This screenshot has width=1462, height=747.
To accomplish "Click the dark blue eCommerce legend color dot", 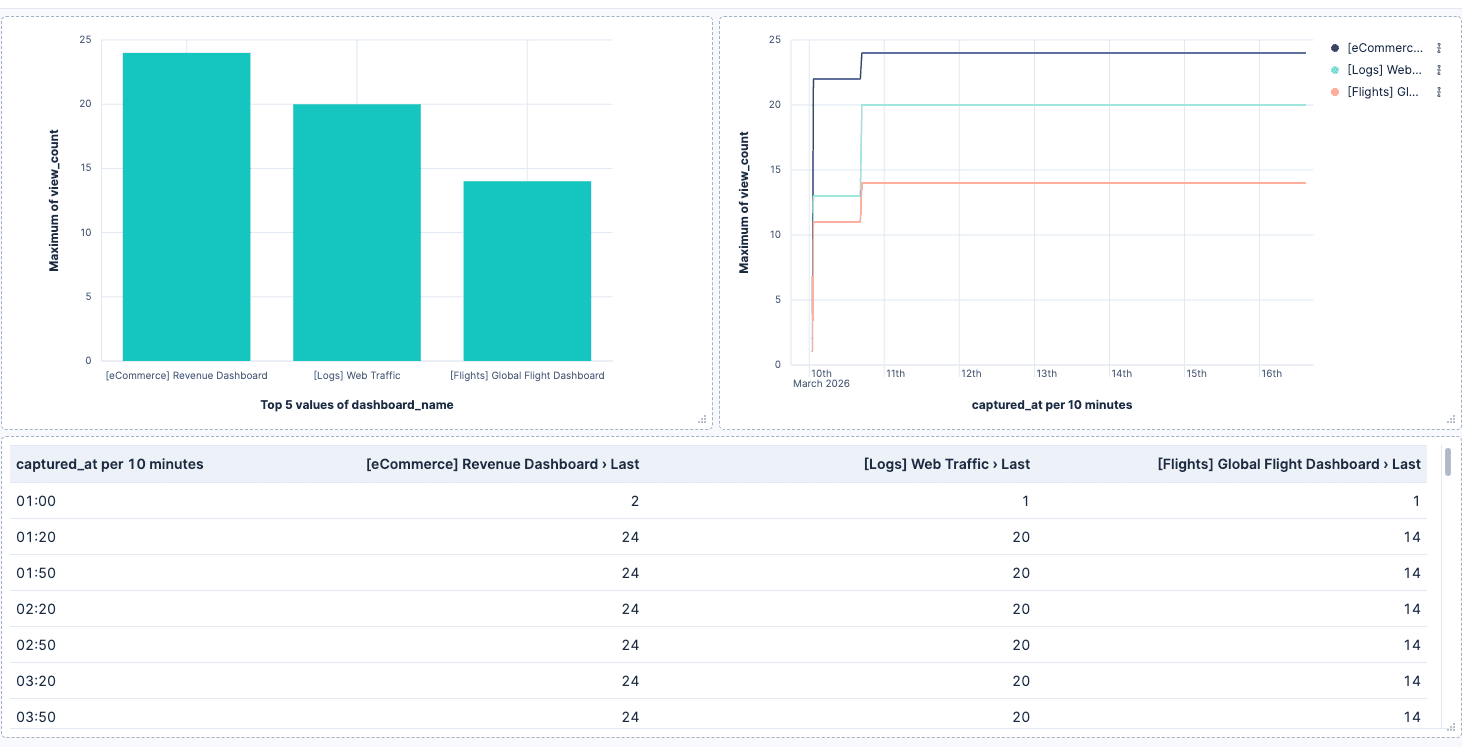I will pyautogui.click(x=1335, y=48).
